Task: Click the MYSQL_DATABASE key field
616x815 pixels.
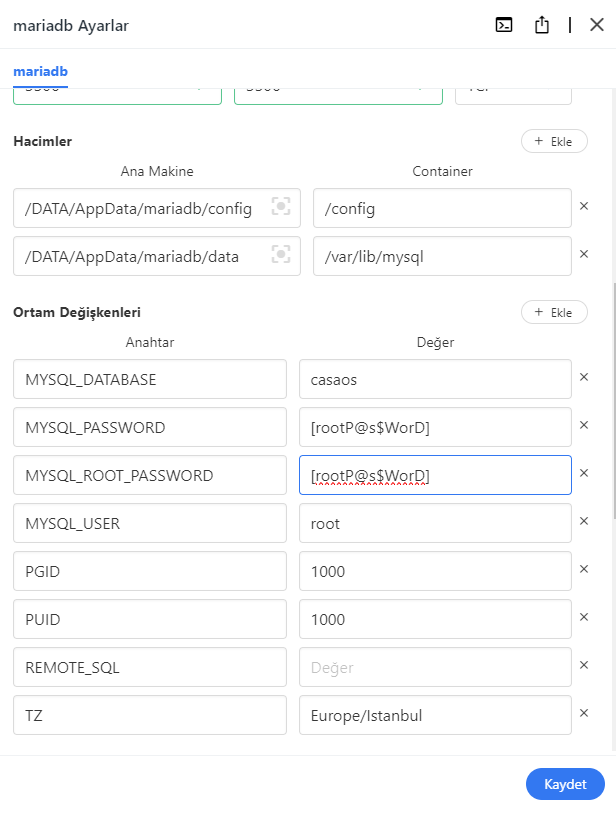Action: click(x=150, y=379)
